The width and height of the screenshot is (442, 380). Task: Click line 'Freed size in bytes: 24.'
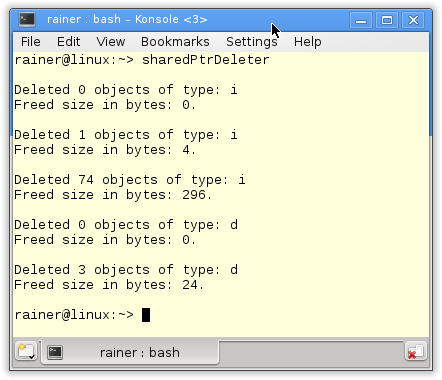click(x=109, y=285)
